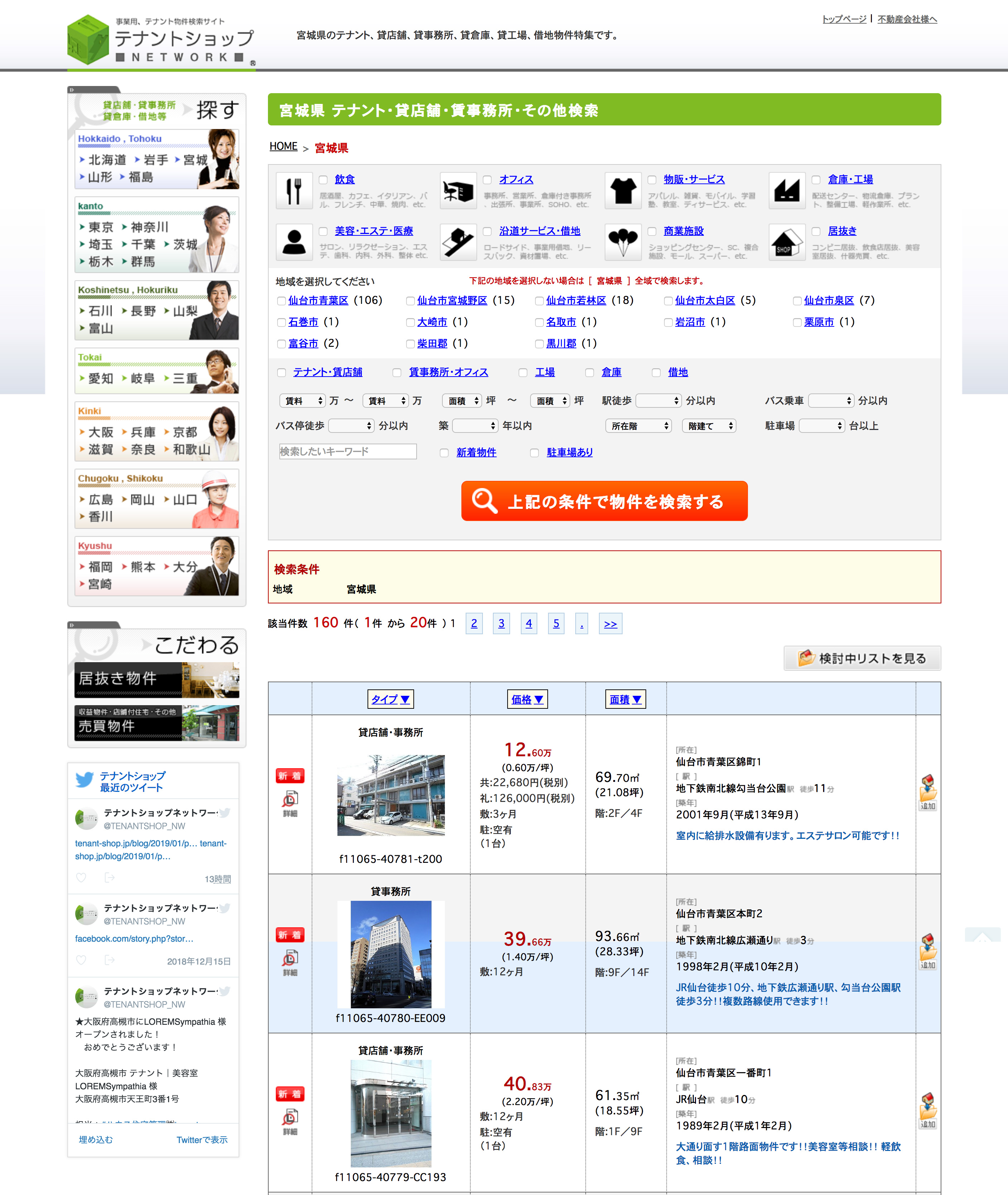1008x1195 pixels.
Task: Check the オフィス category checkbox
Action: point(487,180)
